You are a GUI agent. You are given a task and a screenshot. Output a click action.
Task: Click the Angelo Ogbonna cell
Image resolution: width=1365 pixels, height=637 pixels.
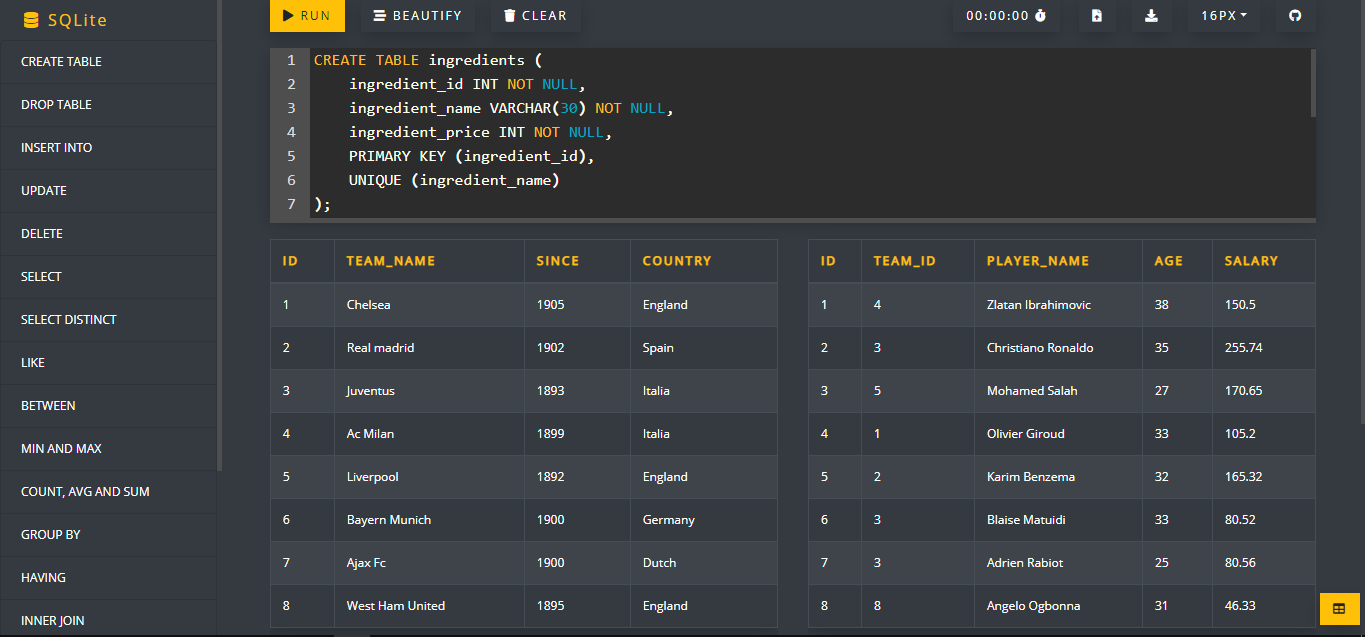[1058, 606]
